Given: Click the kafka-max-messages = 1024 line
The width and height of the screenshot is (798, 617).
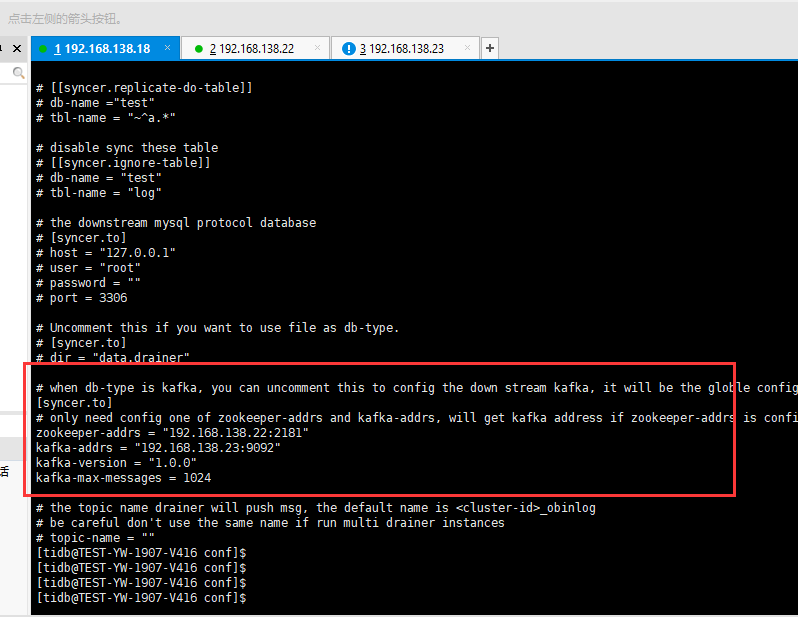Looking at the screenshot, I should point(123,478).
